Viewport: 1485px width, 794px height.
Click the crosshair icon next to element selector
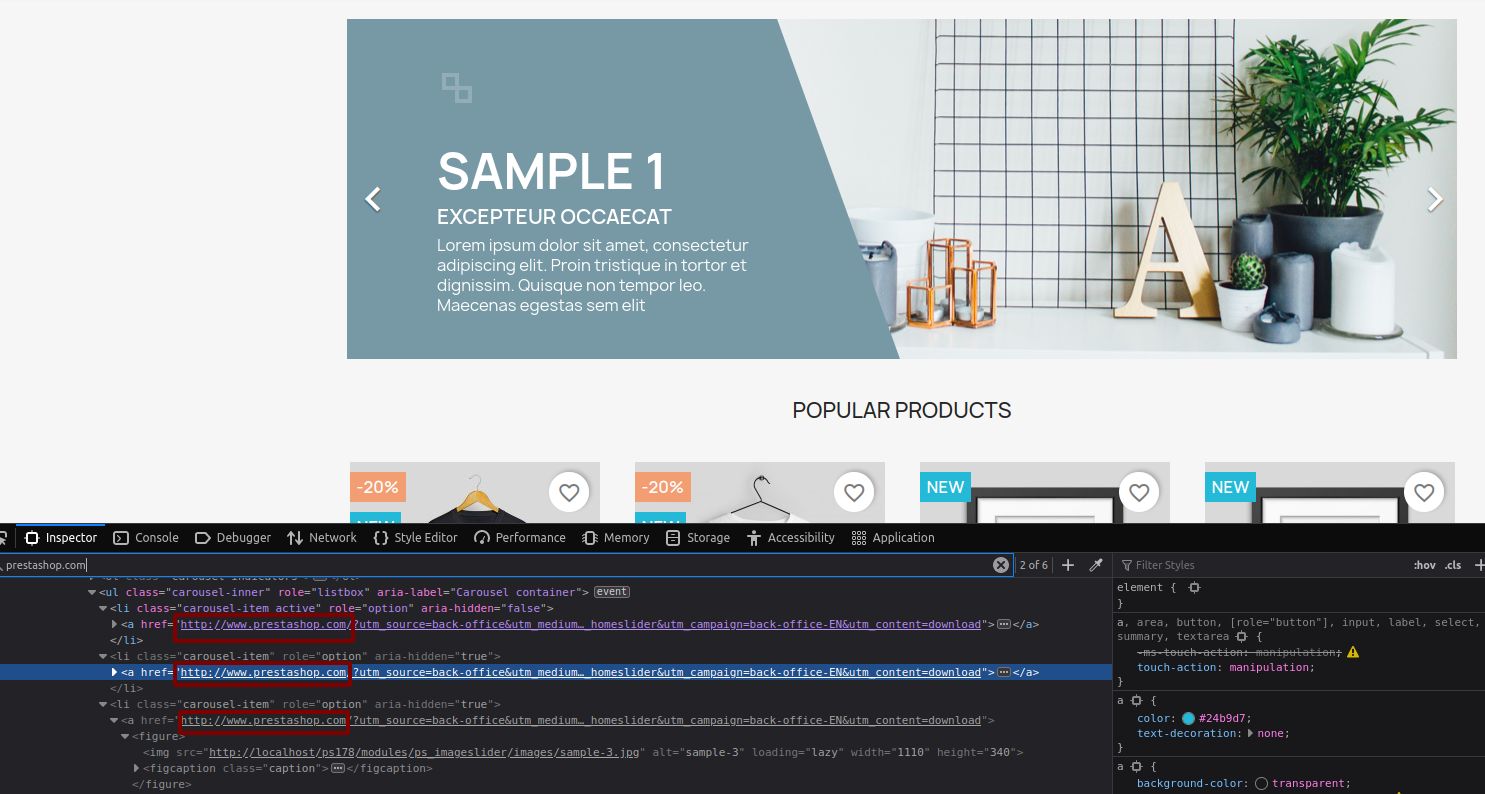[1194, 587]
